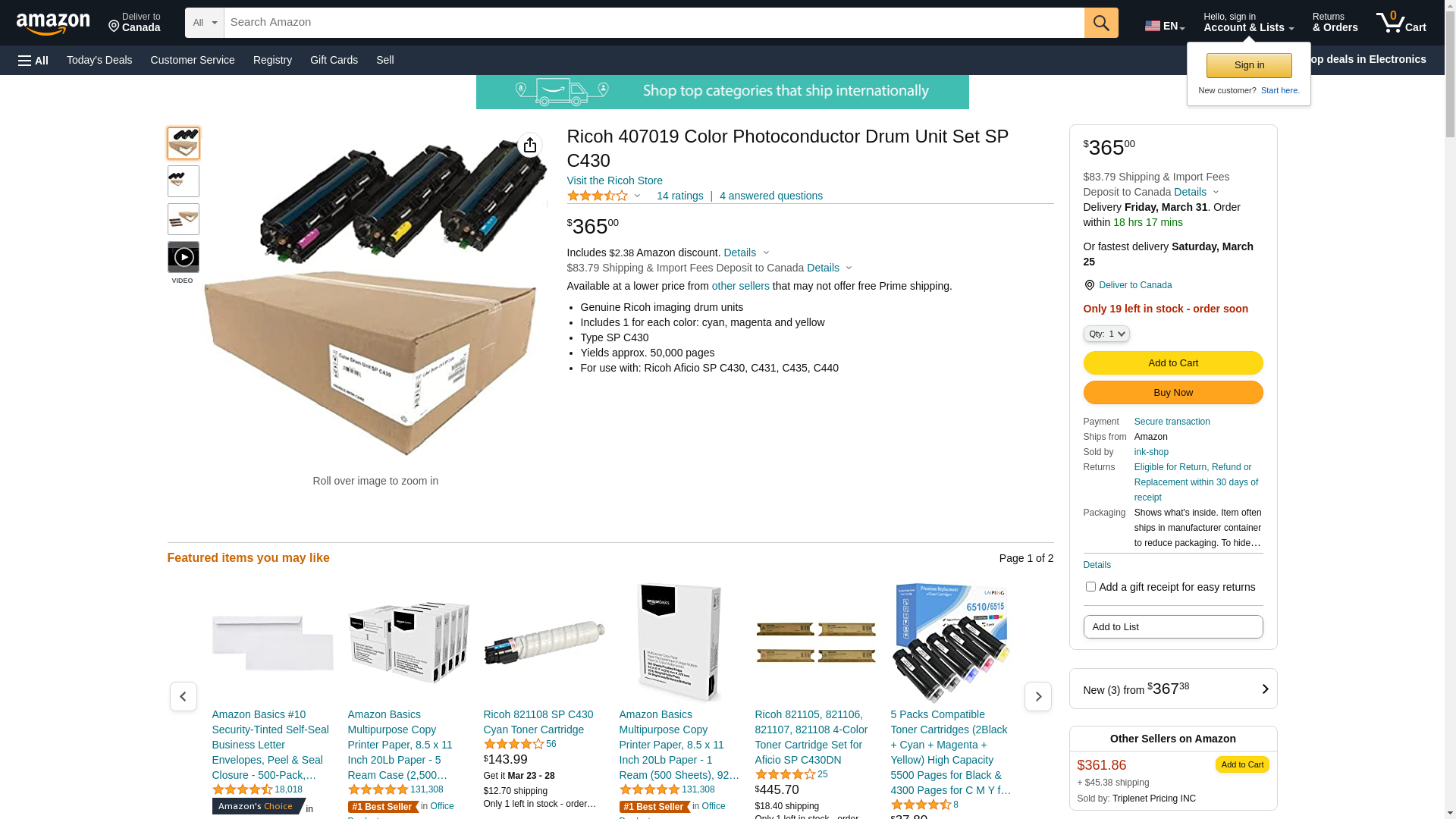Open the Qty quantity dropdown

point(1106,334)
